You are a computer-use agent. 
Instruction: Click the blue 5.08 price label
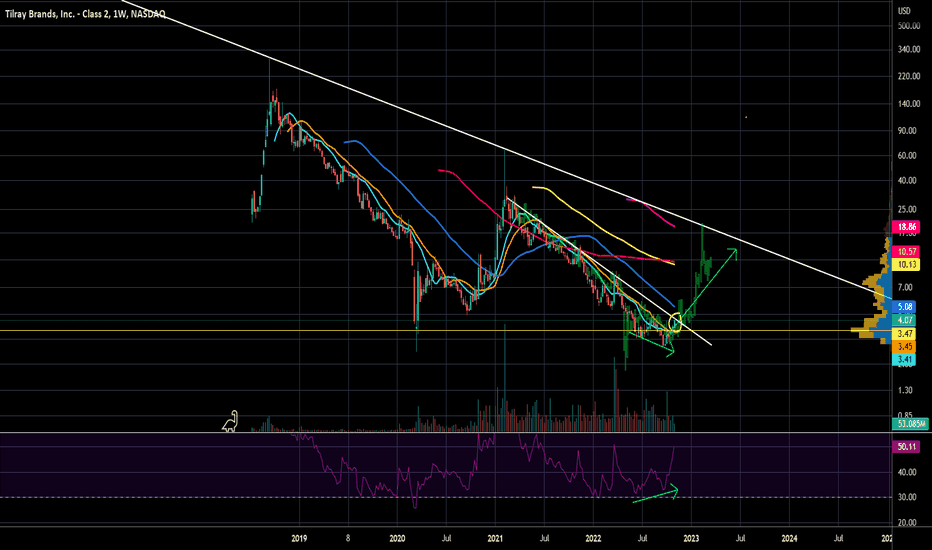tap(905, 307)
